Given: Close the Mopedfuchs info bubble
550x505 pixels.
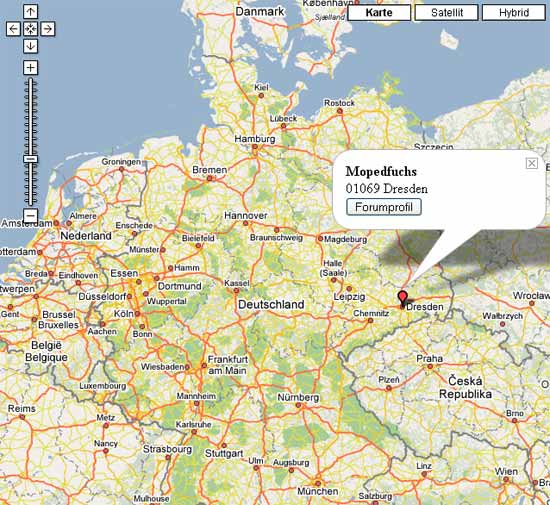Looking at the screenshot, I should coord(532,163).
